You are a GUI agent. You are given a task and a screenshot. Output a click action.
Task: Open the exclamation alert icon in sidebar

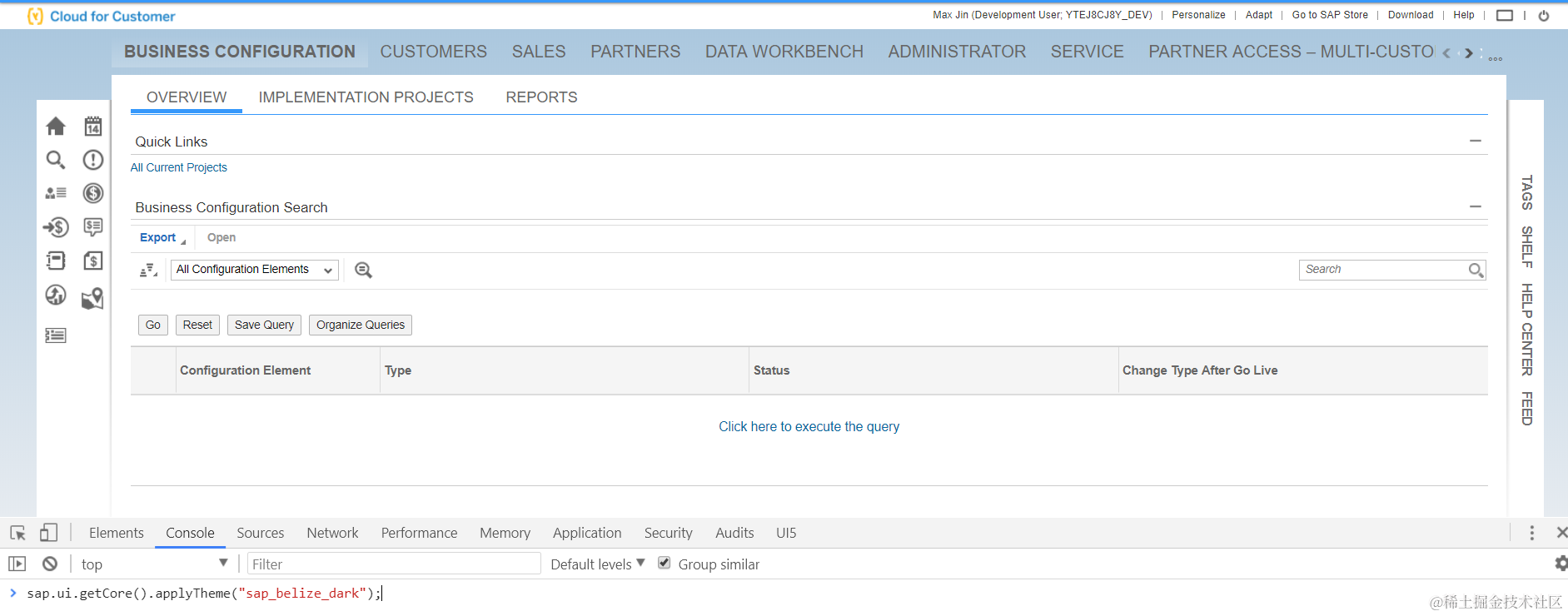pos(93,160)
